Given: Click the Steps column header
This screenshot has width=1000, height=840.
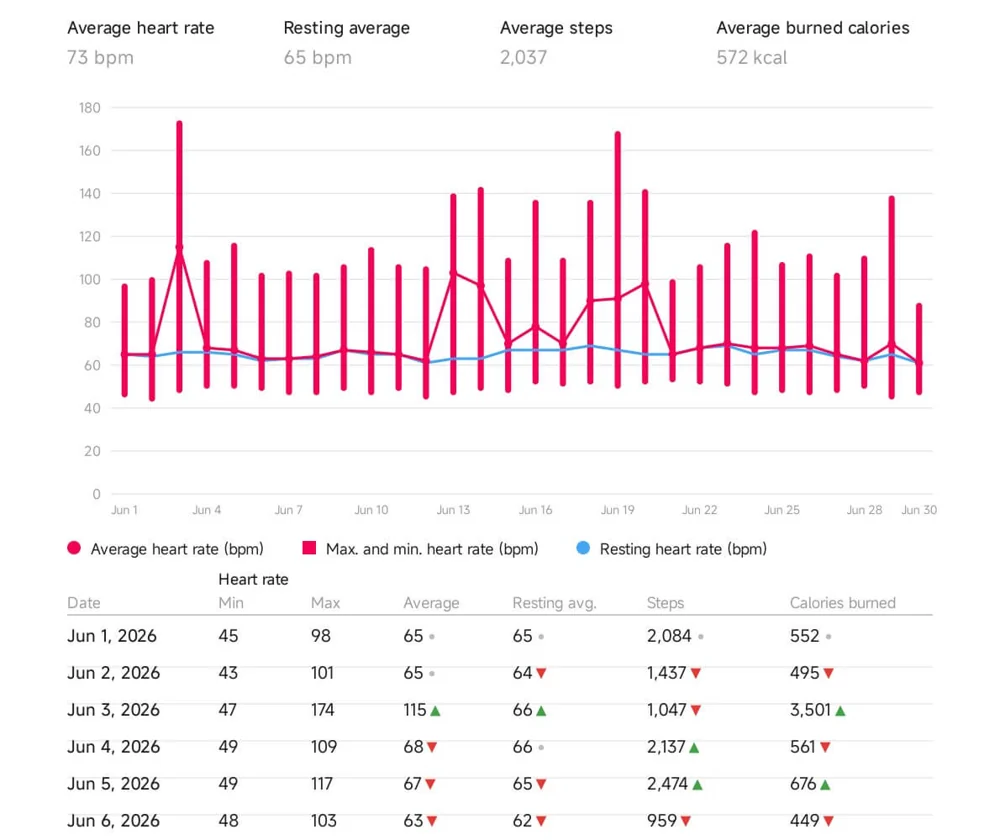Looking at the screenshot, I should coord(665,603).
